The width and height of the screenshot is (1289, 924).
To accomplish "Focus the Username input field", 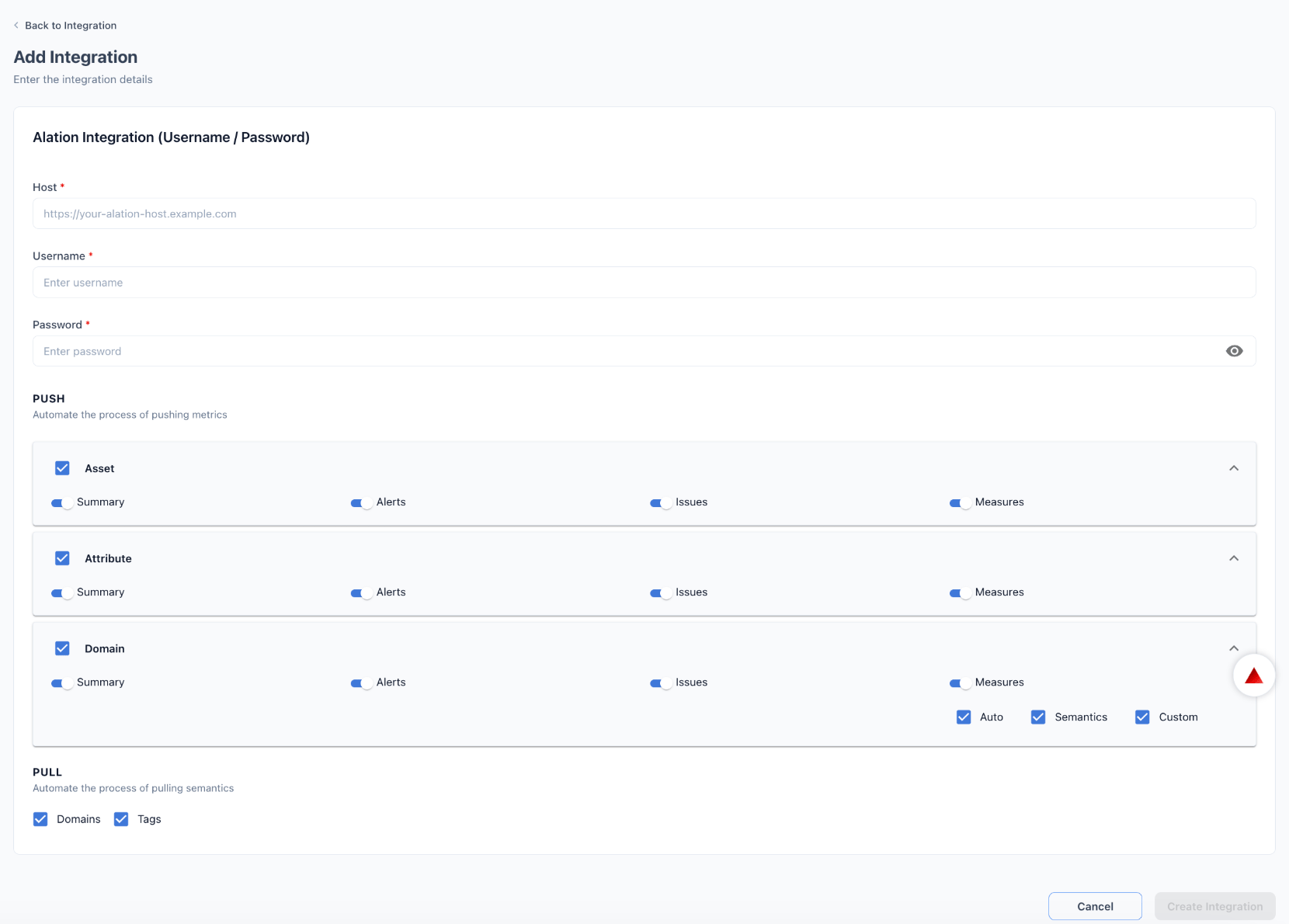I will click(644, 283).
